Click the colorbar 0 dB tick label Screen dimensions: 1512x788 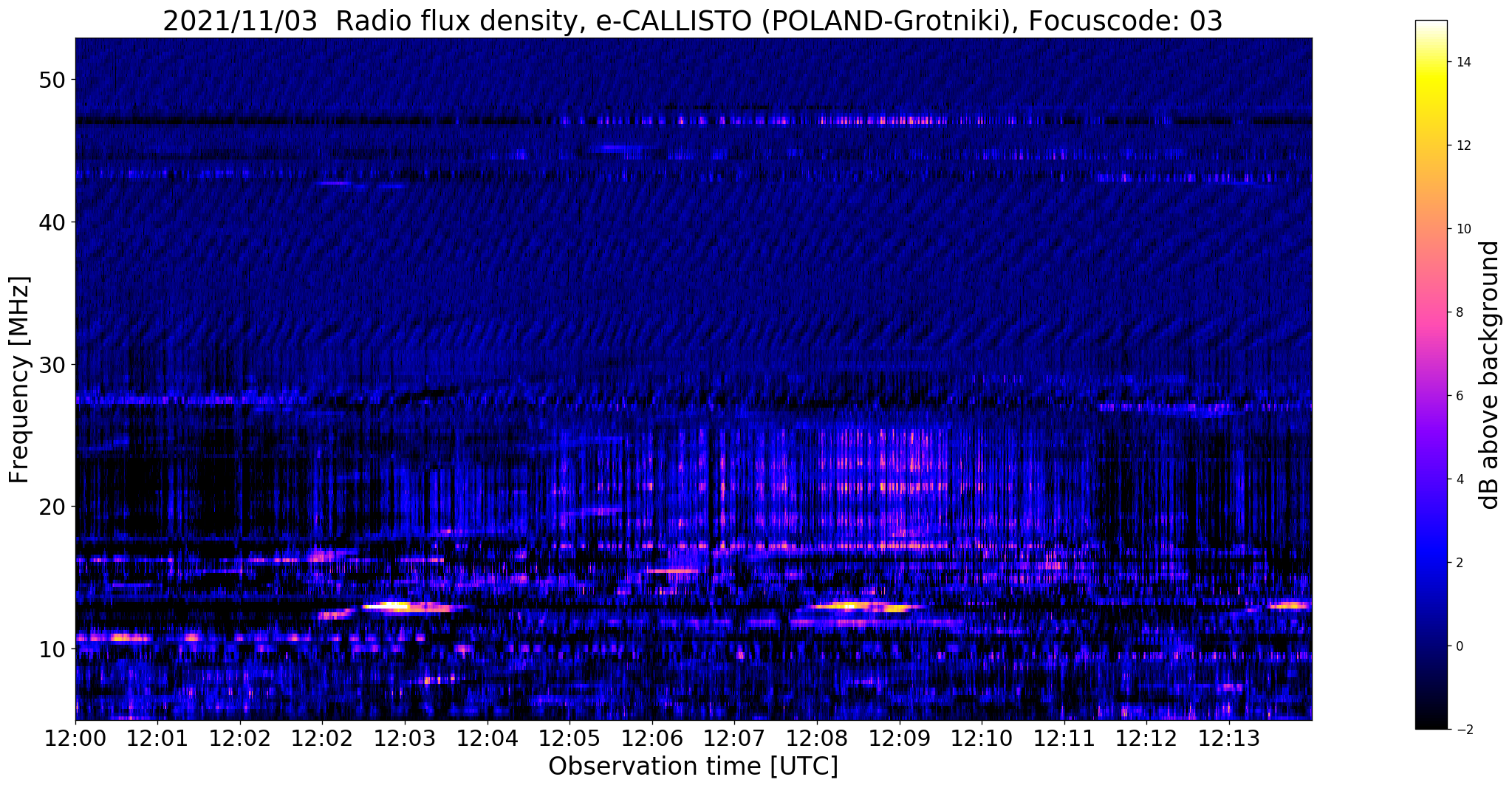(x=1459, y=646)
